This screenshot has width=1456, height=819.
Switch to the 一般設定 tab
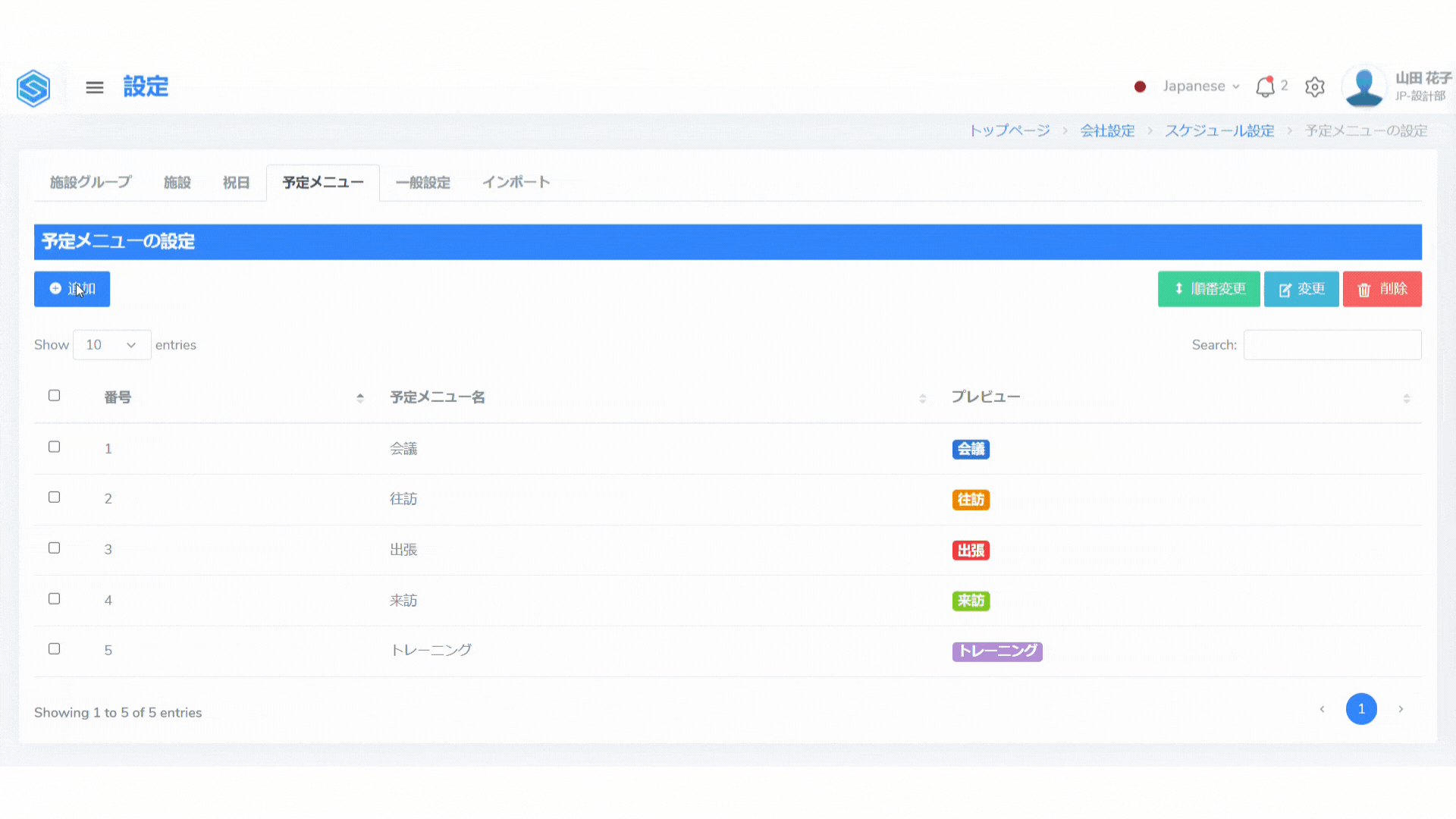click(423, 183)
